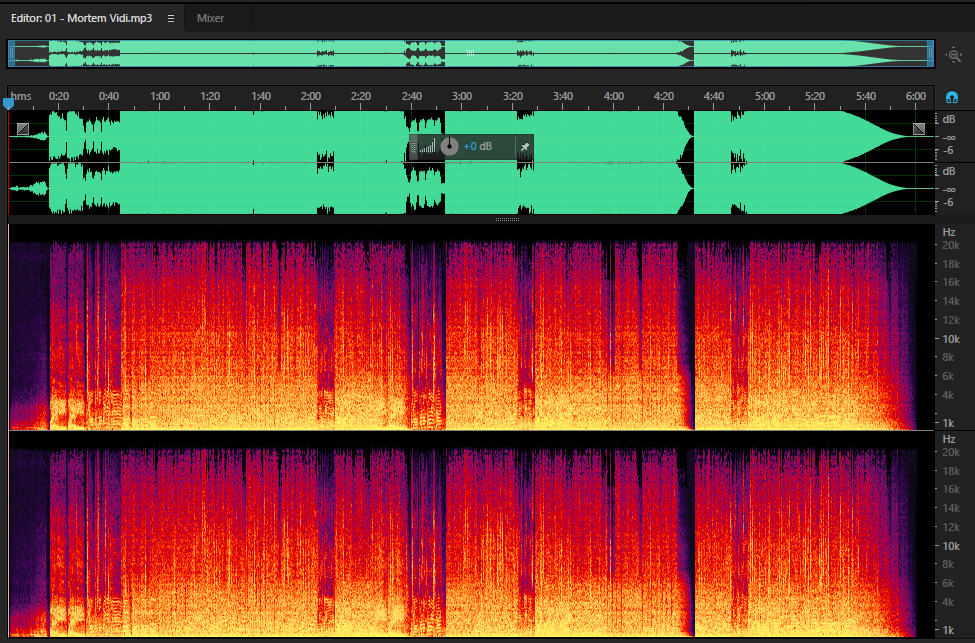Click the fade in handle on waveform
The image size is (975, 643).
tap(23, 129)
